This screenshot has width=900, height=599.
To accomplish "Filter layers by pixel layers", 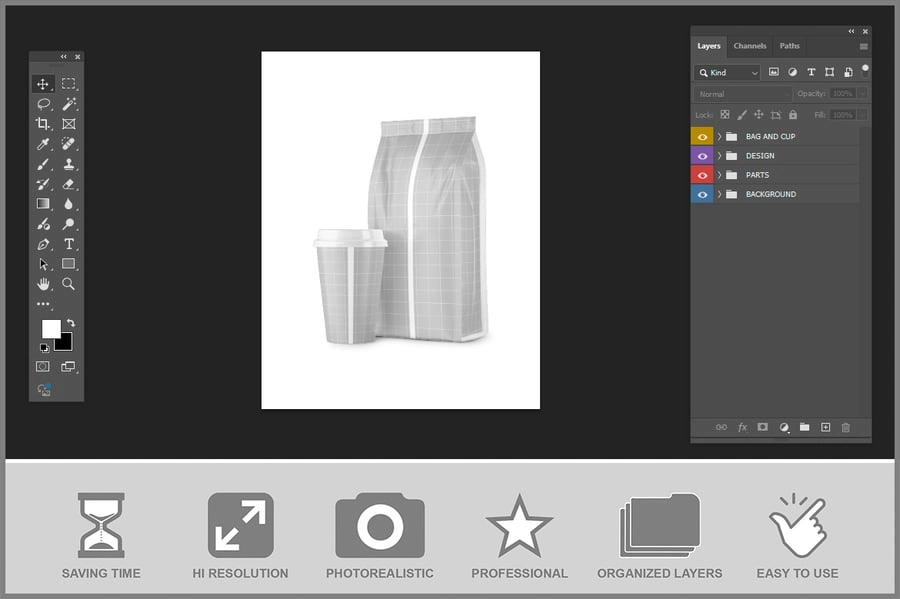I will 774,72.
